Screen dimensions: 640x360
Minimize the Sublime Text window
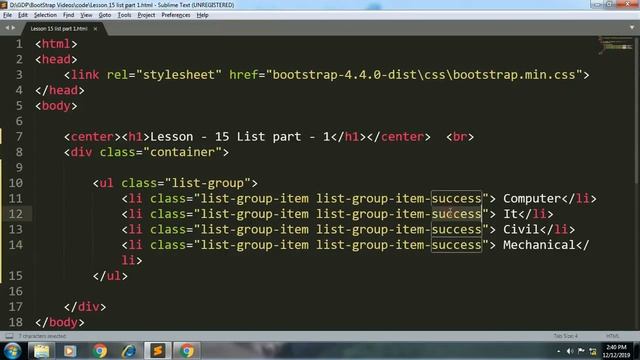597,4
